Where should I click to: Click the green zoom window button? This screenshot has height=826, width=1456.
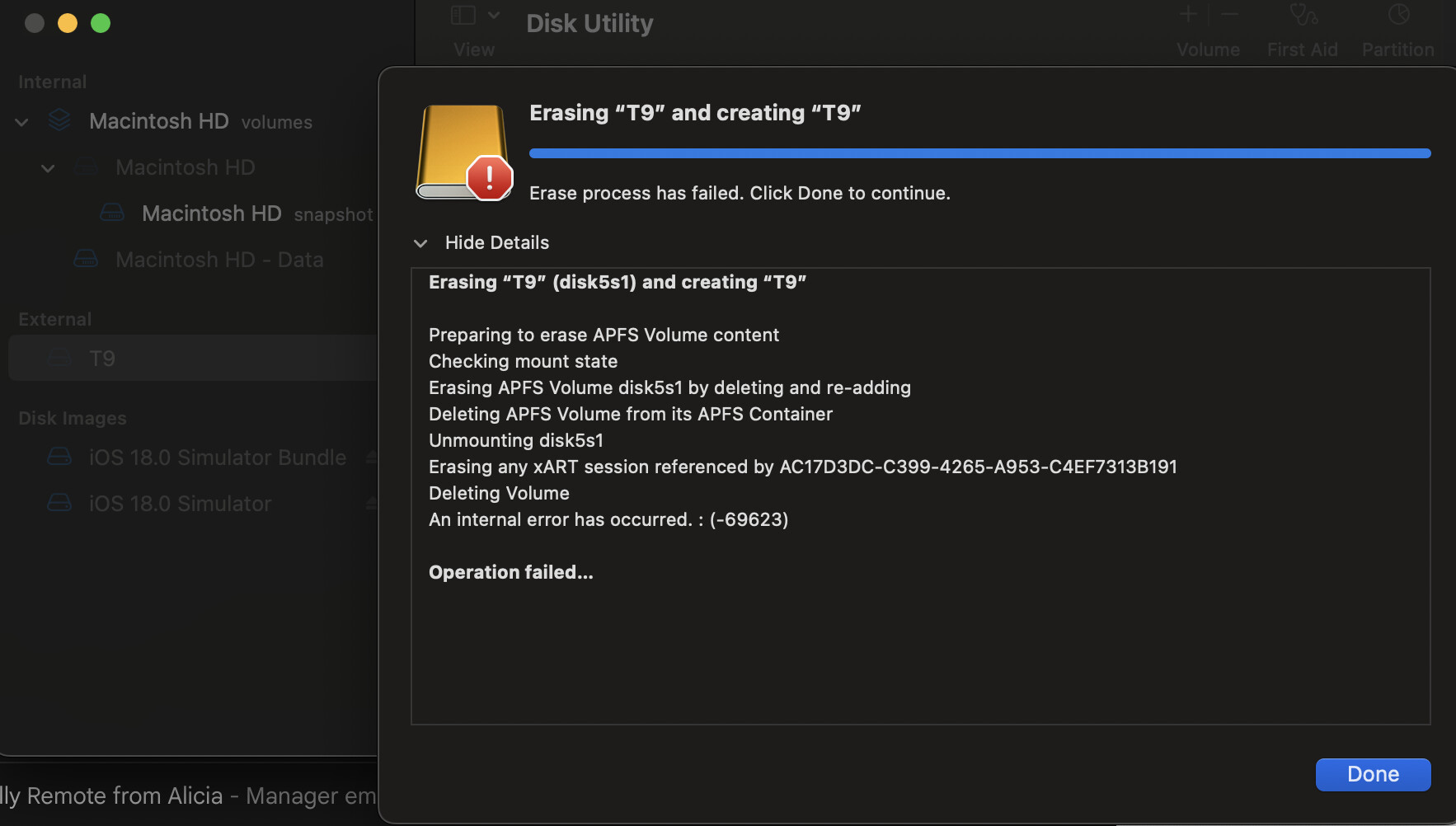[101, 23]
